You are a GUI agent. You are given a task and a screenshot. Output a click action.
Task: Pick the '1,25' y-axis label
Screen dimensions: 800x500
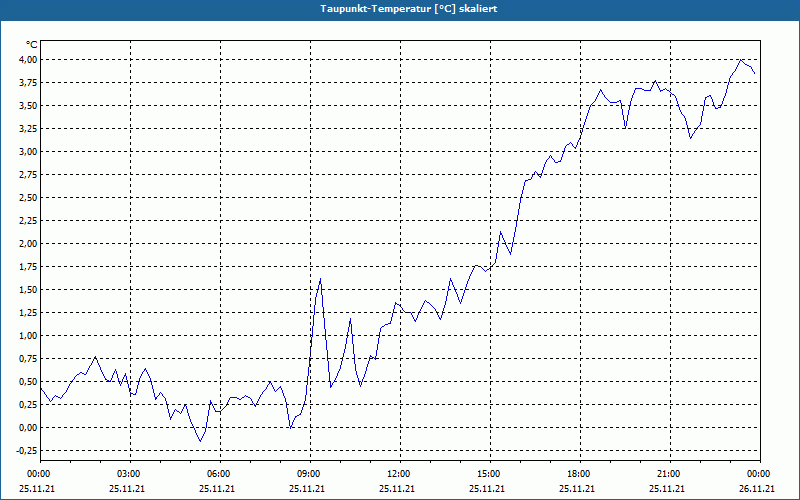[28, 312]
